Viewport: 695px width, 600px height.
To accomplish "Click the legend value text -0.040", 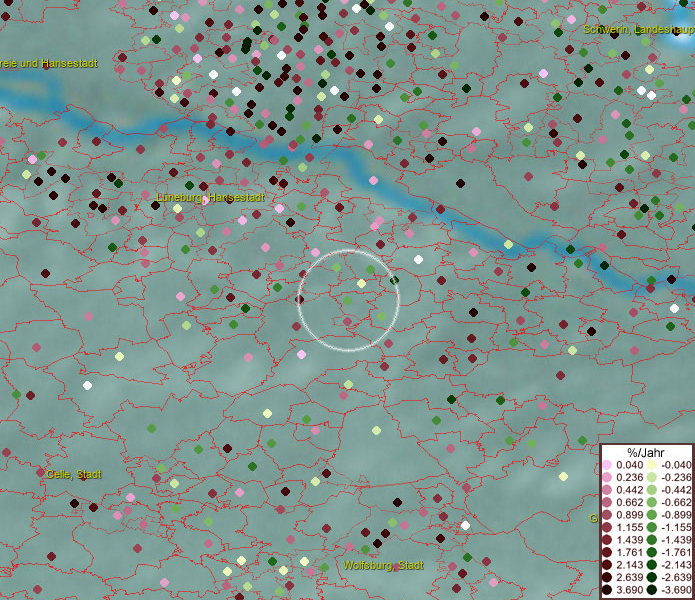I will (x=676, y=465).
